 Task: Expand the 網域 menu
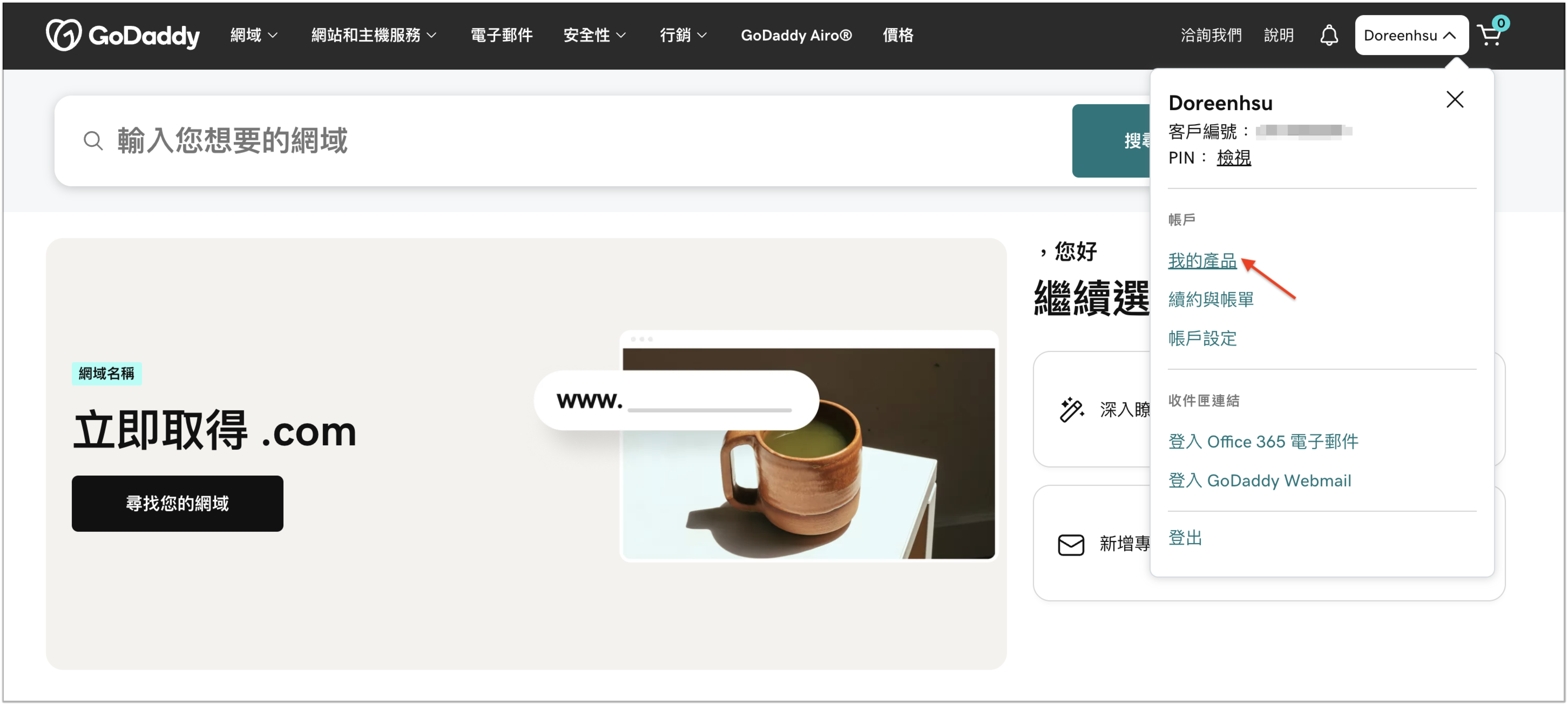tap(254, 35)
